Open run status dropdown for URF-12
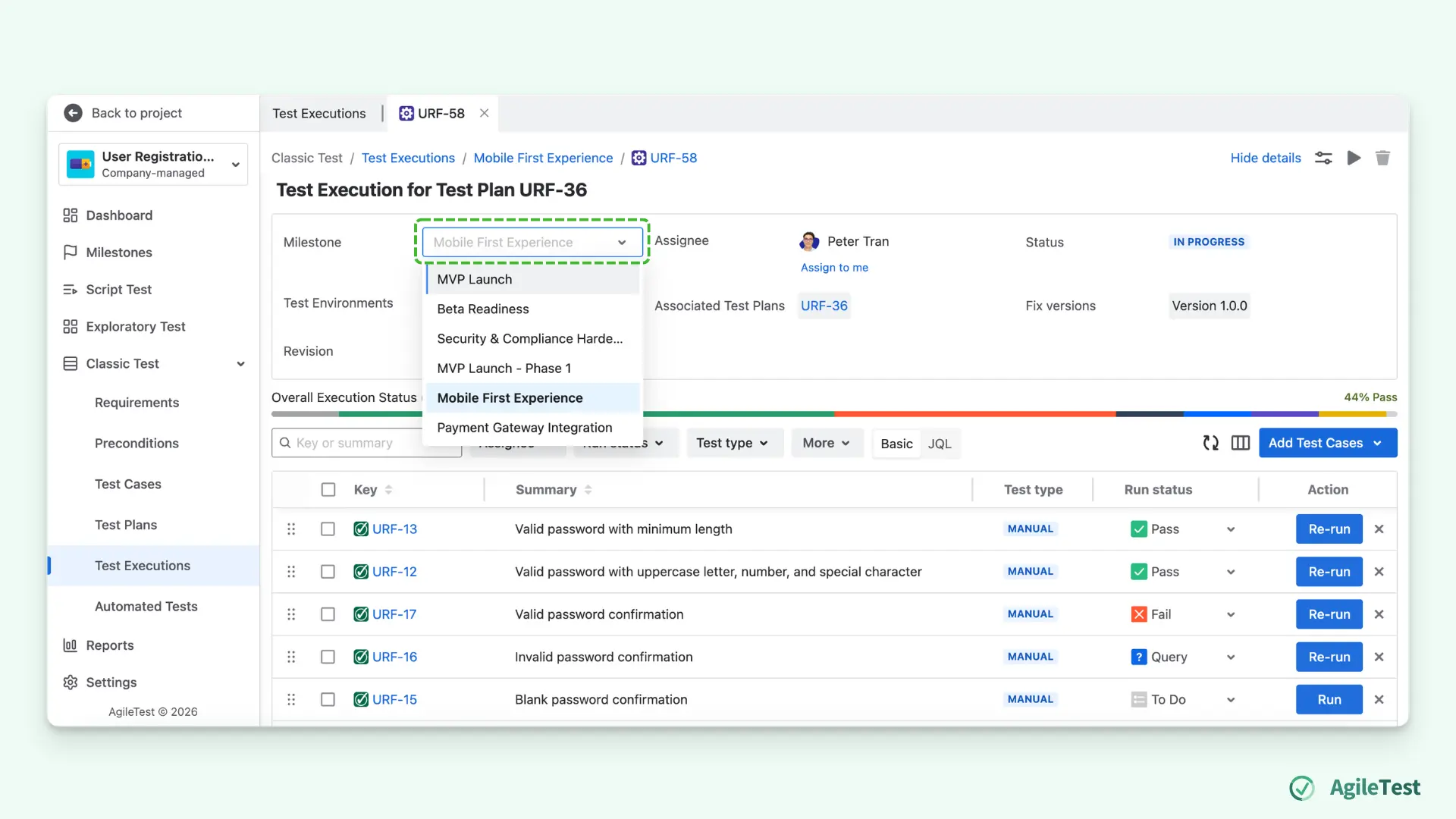This screenshot has width=1456, height=819. 1231,572
